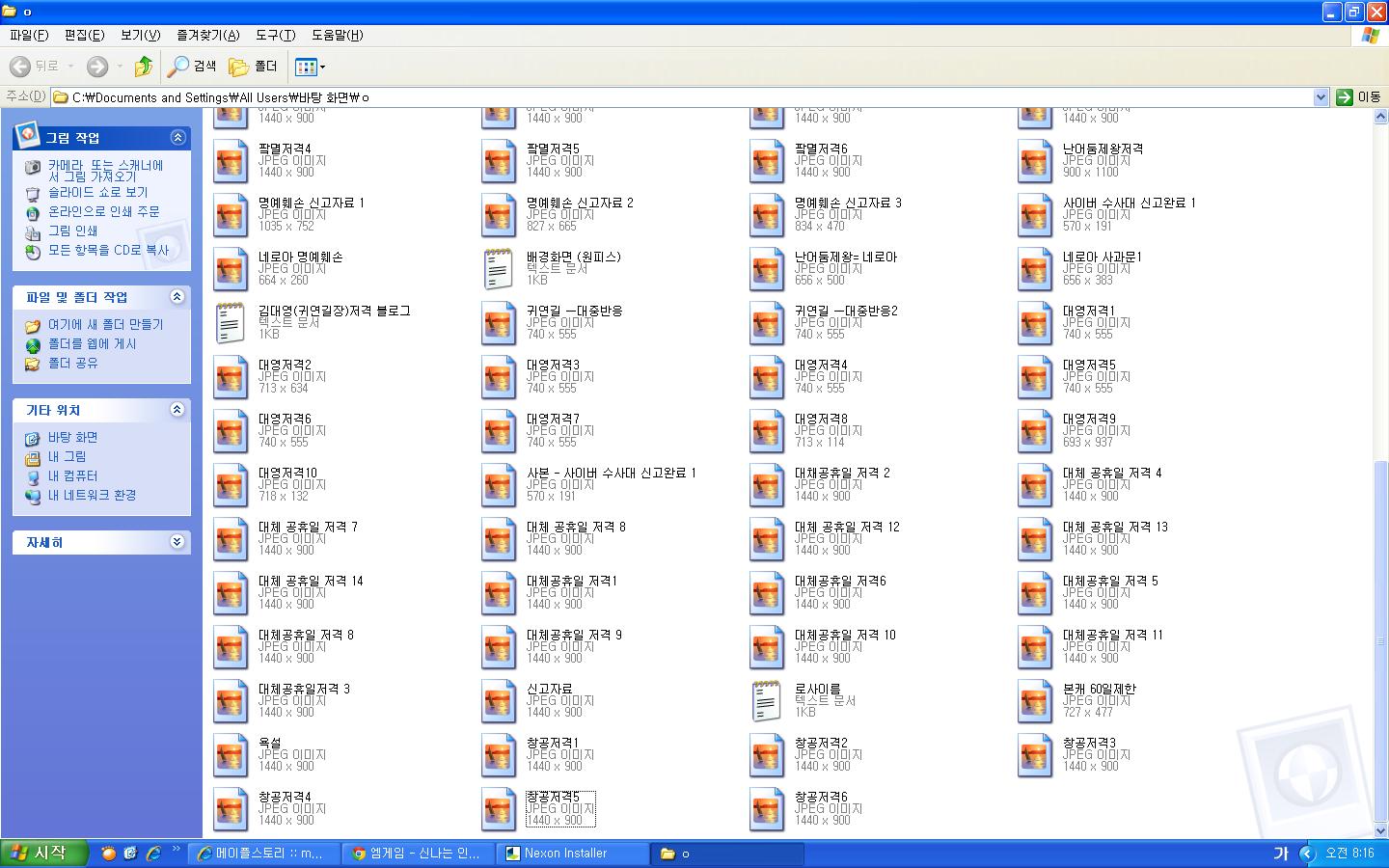Viewport: 1389px width, 868px height.
Task: Select 욕설 image file icon
Action: pyautogui.click(x=231, y=755)
